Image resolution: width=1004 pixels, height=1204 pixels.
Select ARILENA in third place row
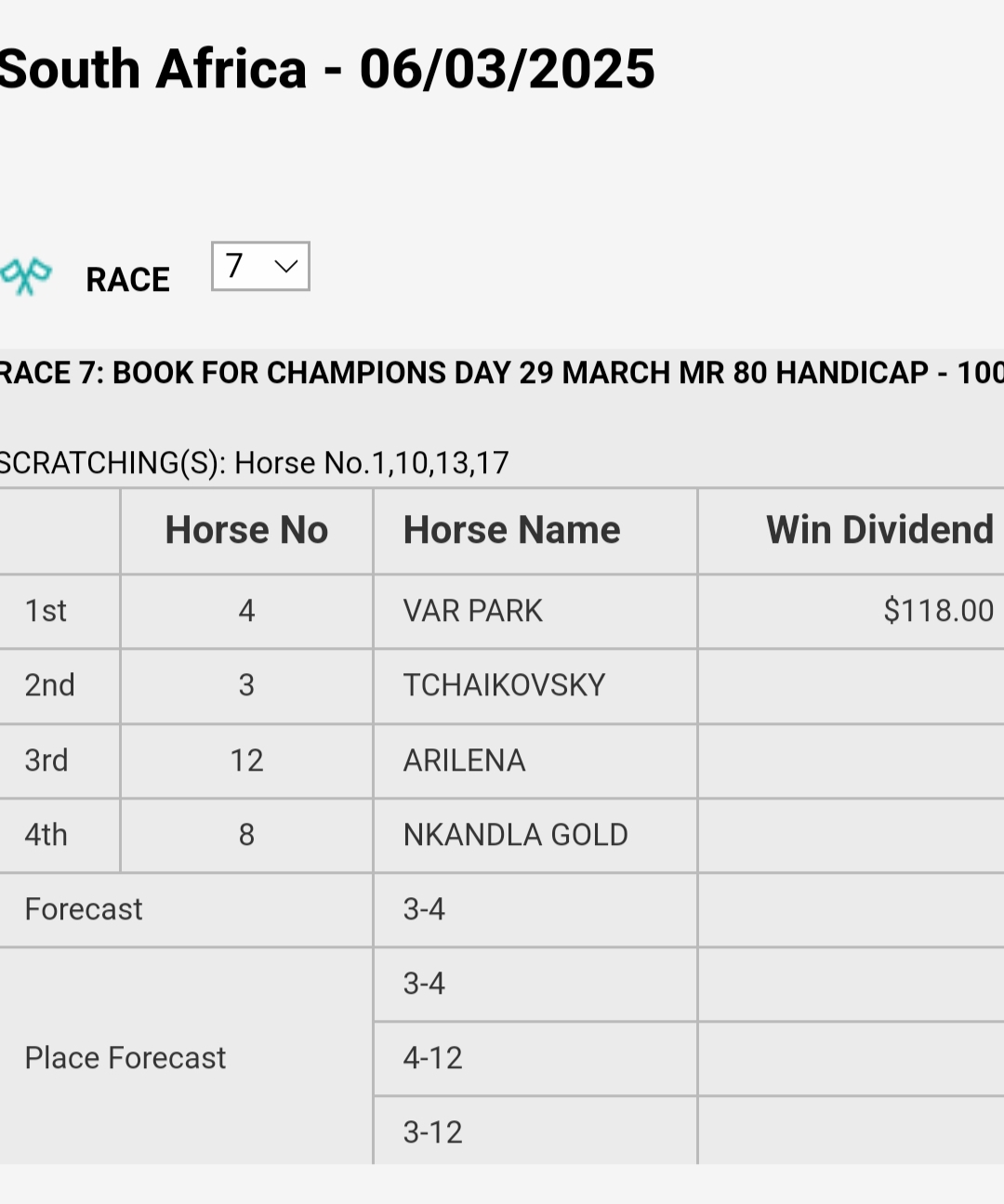click(464, 761)
